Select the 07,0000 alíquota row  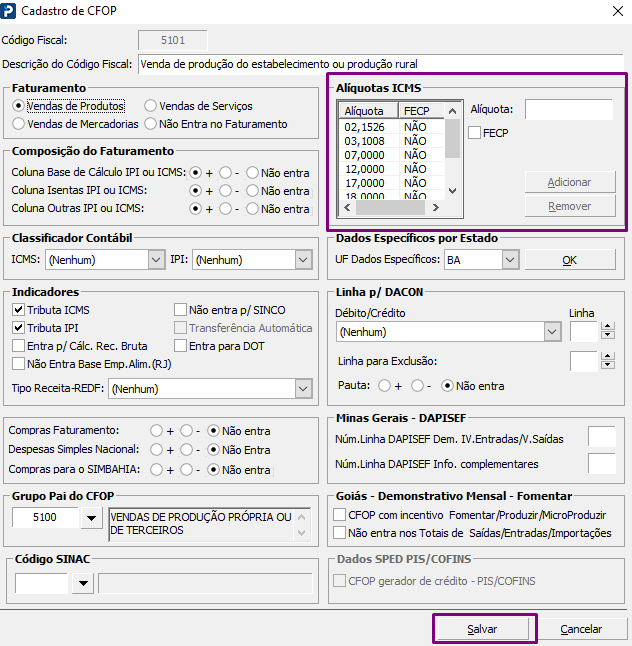click(x=391, y=155)
